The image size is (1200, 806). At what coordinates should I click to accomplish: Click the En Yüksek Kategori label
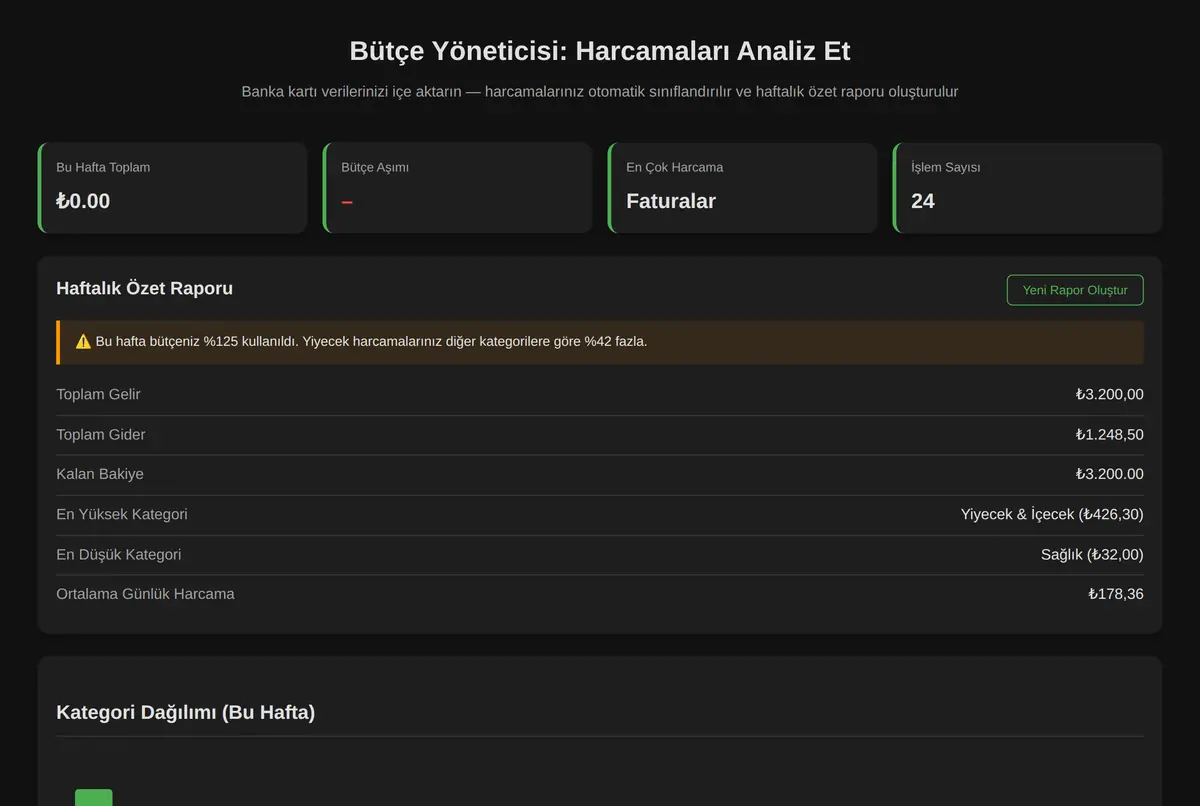[x=122, y=514]
